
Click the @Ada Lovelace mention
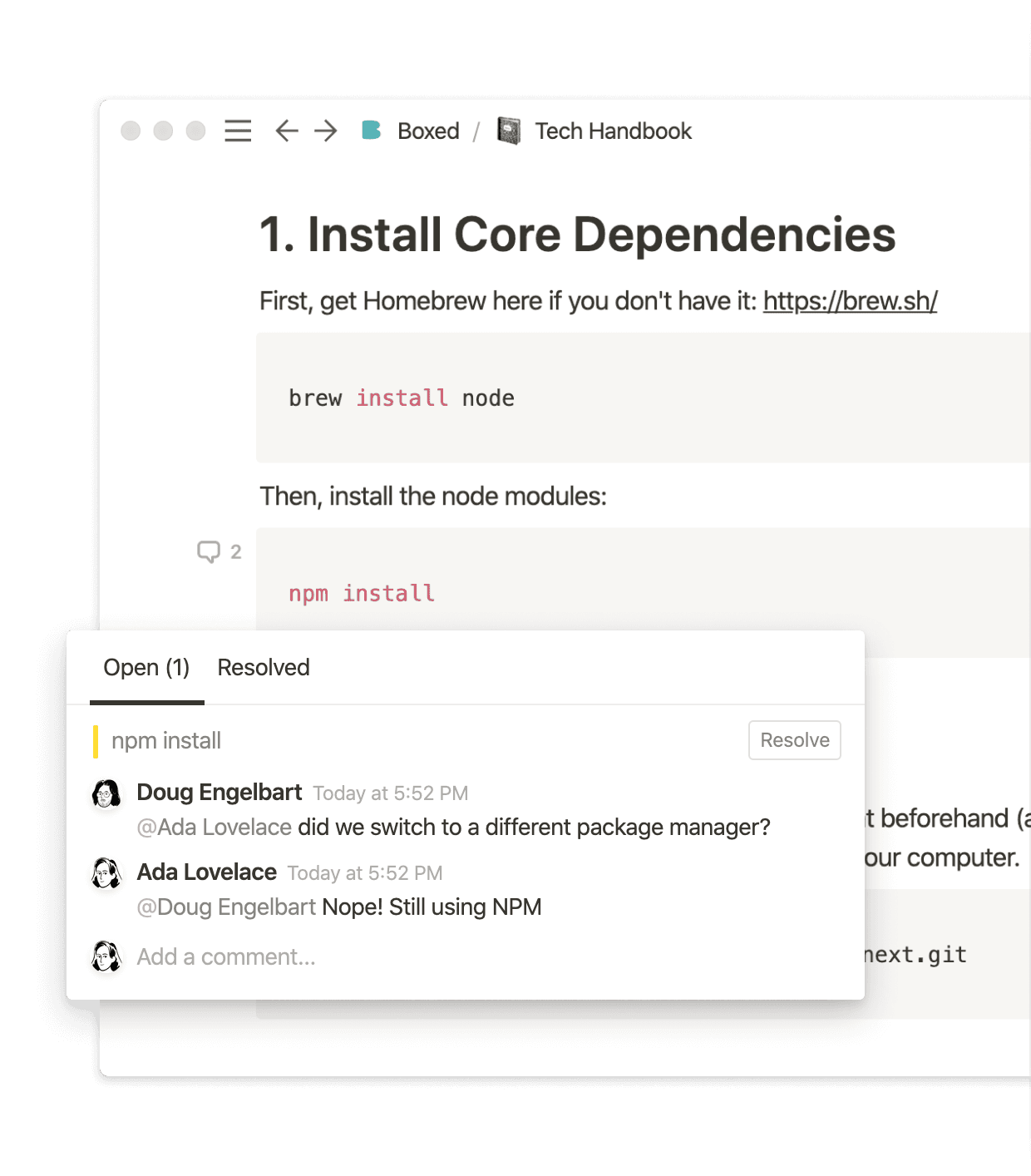(x=214, y=827)
